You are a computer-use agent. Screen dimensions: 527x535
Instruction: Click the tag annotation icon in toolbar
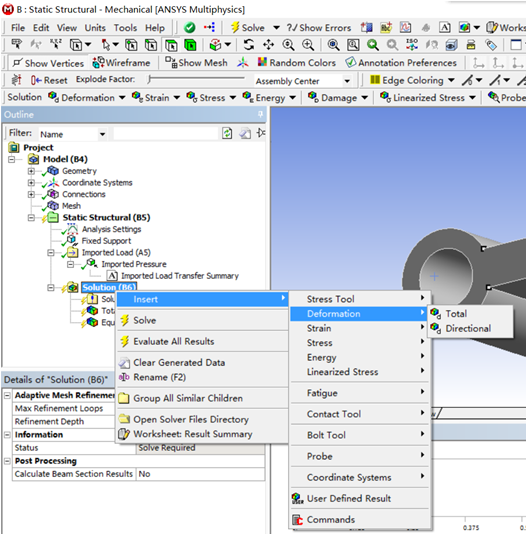(x=491, y=45)
